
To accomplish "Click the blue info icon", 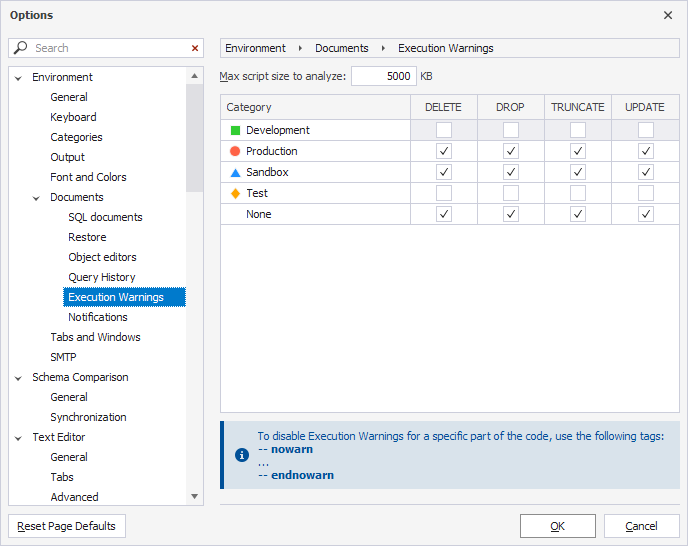I will 242,455.
